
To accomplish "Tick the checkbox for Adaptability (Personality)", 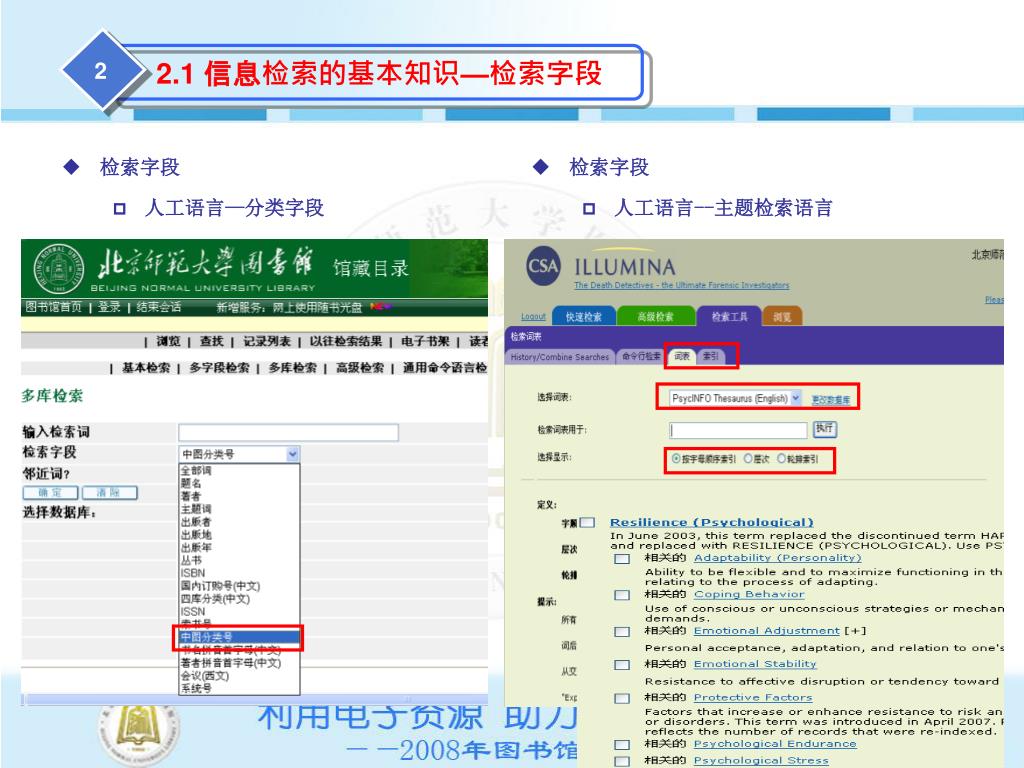I will pyautogui.click(x=622, y=558).
